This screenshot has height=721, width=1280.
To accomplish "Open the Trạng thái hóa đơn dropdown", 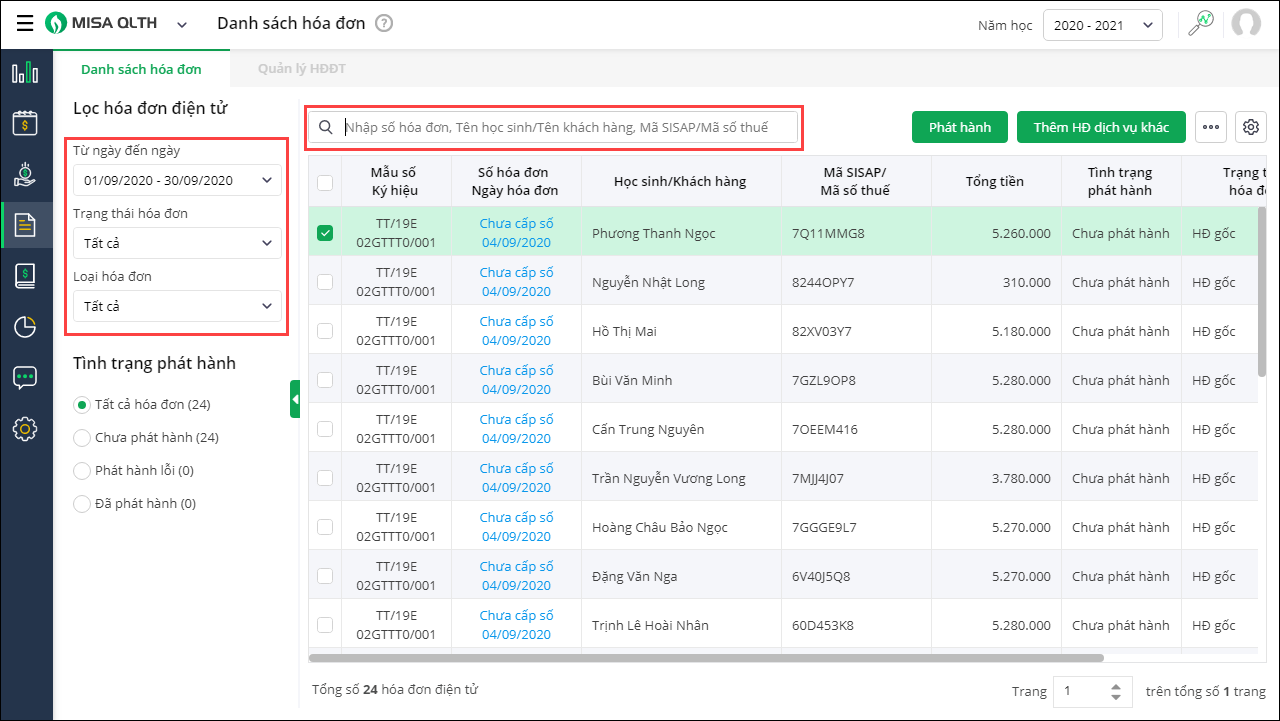I will pos(177,243).
